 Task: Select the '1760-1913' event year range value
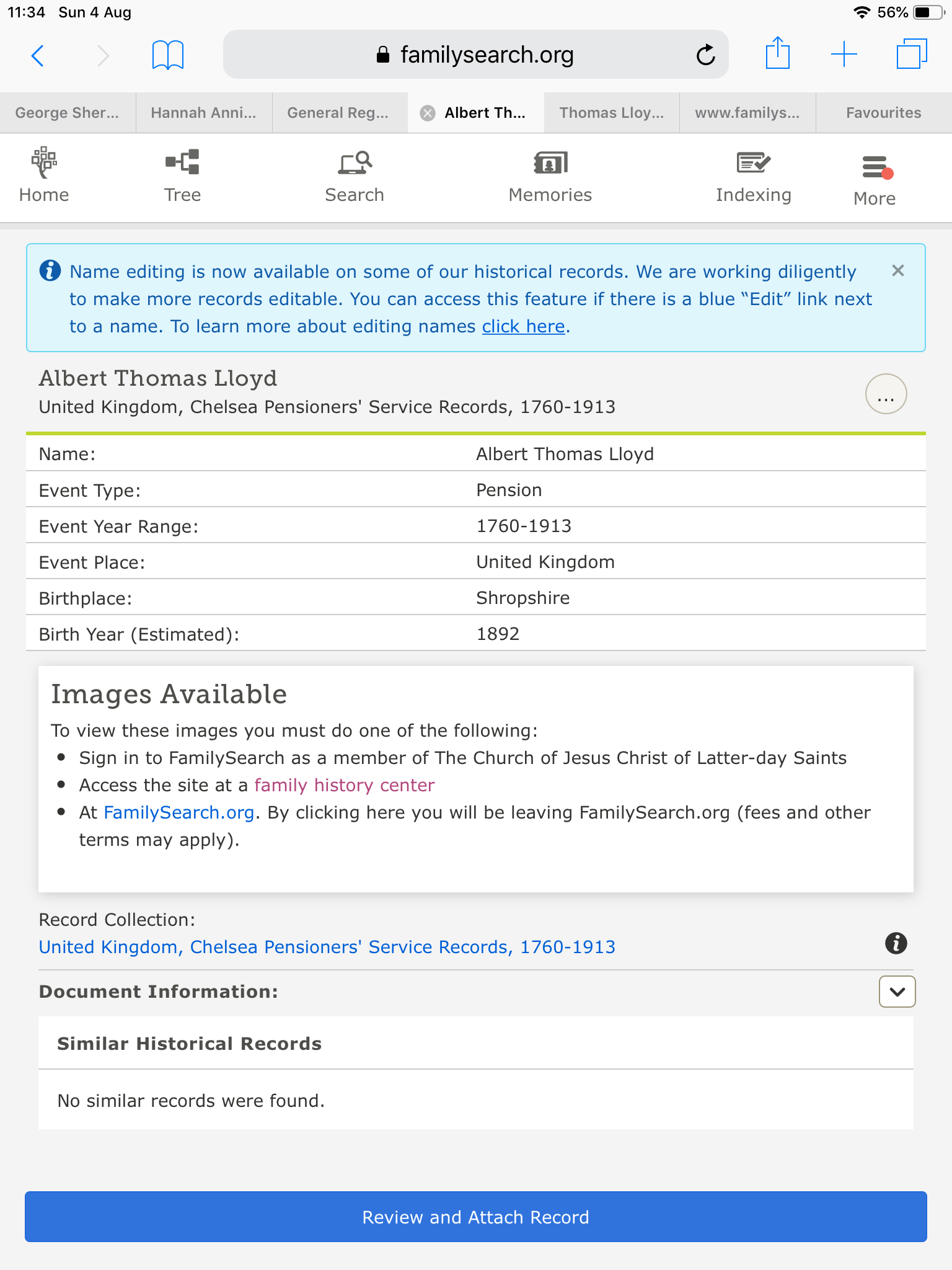(524, 526)
